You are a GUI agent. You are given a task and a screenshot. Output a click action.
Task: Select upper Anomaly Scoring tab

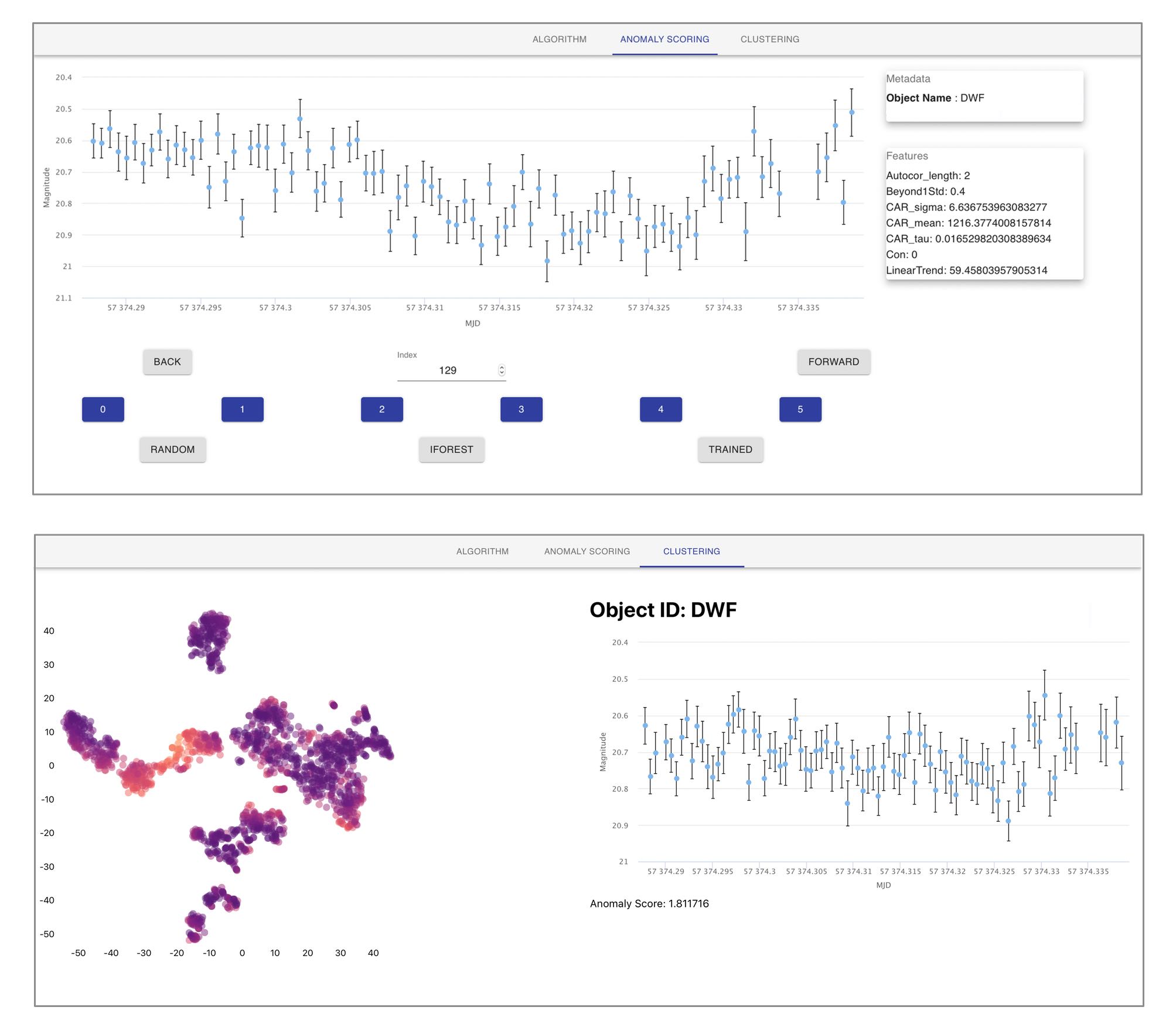(x=664, y=39)
